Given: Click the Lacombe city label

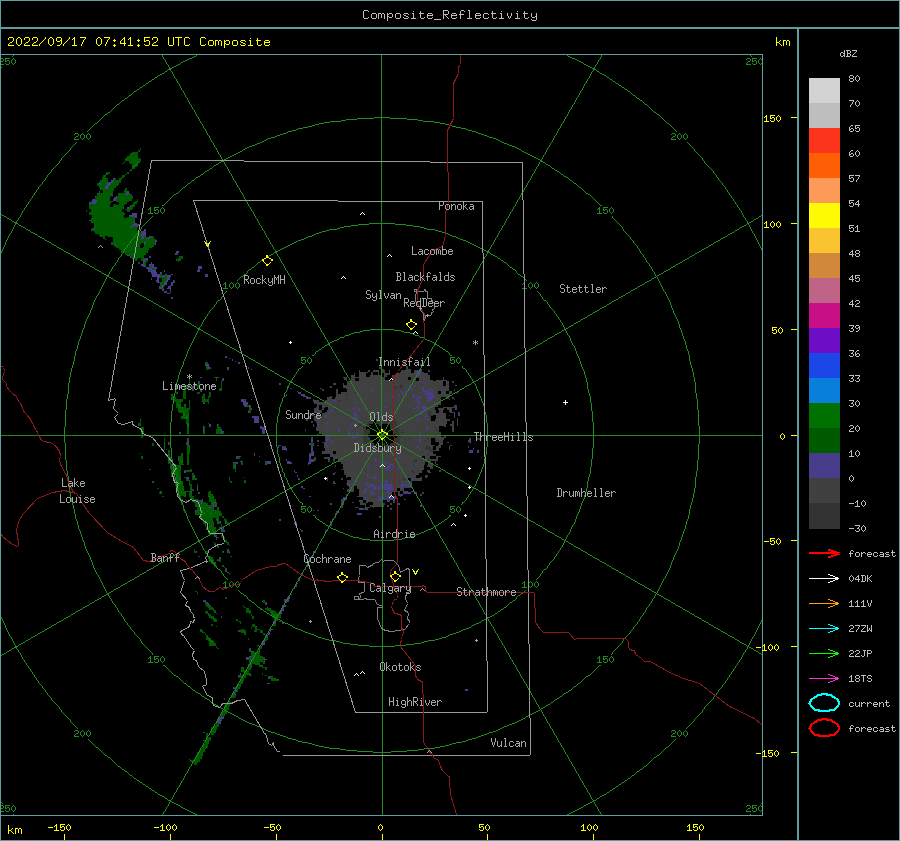Looking at the screenshot, I should (432, 251).
